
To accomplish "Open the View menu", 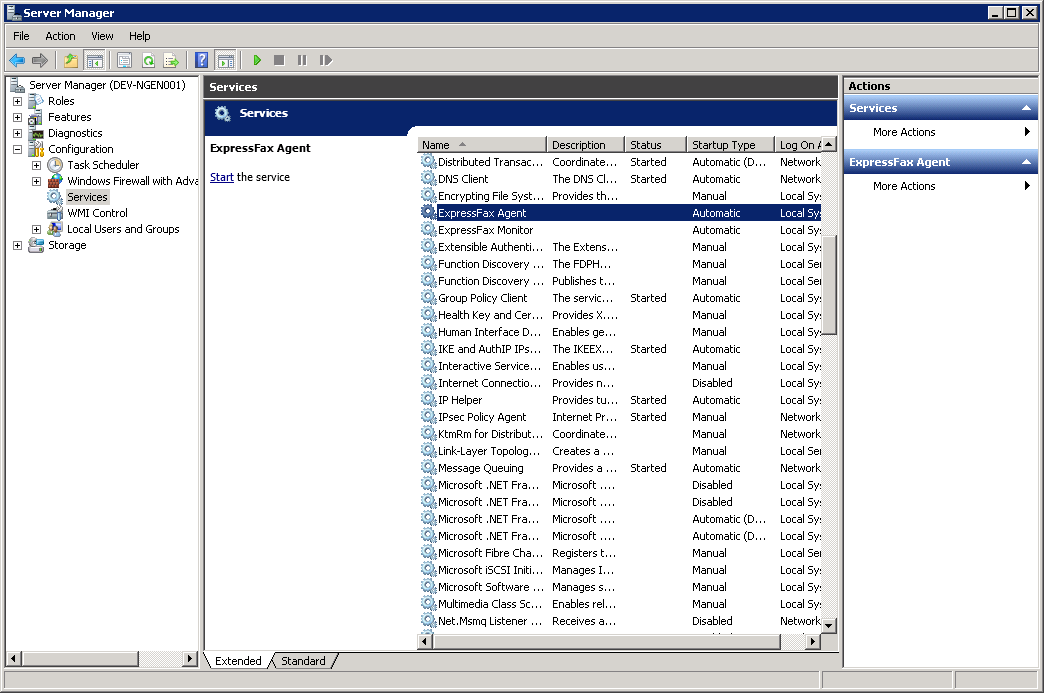I will [x=102, y=36].
